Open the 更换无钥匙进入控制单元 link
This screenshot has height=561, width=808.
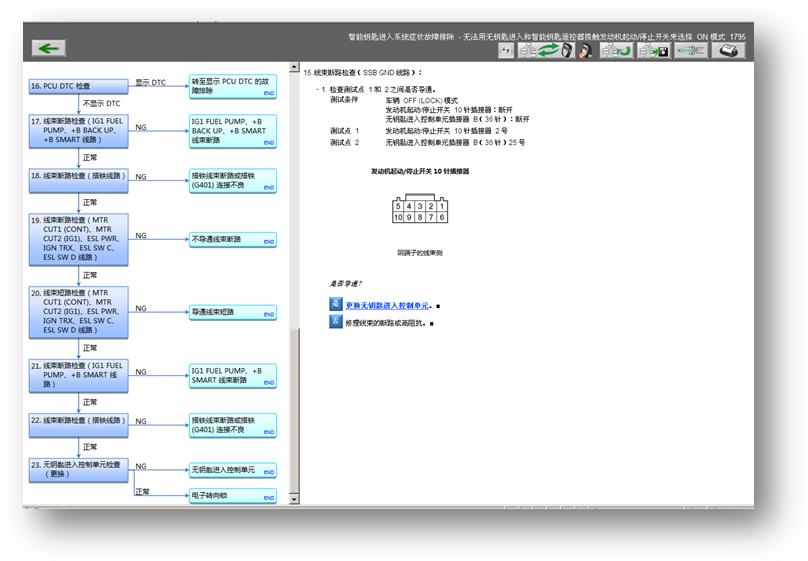[387, 305]
